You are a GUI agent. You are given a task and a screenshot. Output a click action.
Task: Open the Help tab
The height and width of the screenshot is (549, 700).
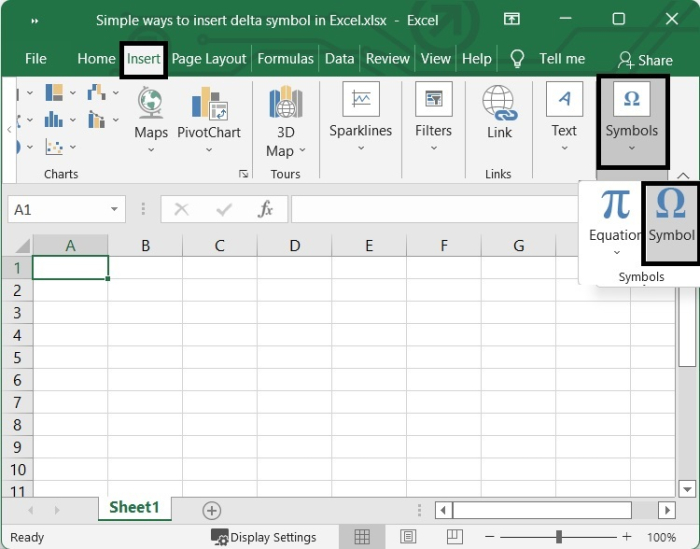[x=476, y=59]
